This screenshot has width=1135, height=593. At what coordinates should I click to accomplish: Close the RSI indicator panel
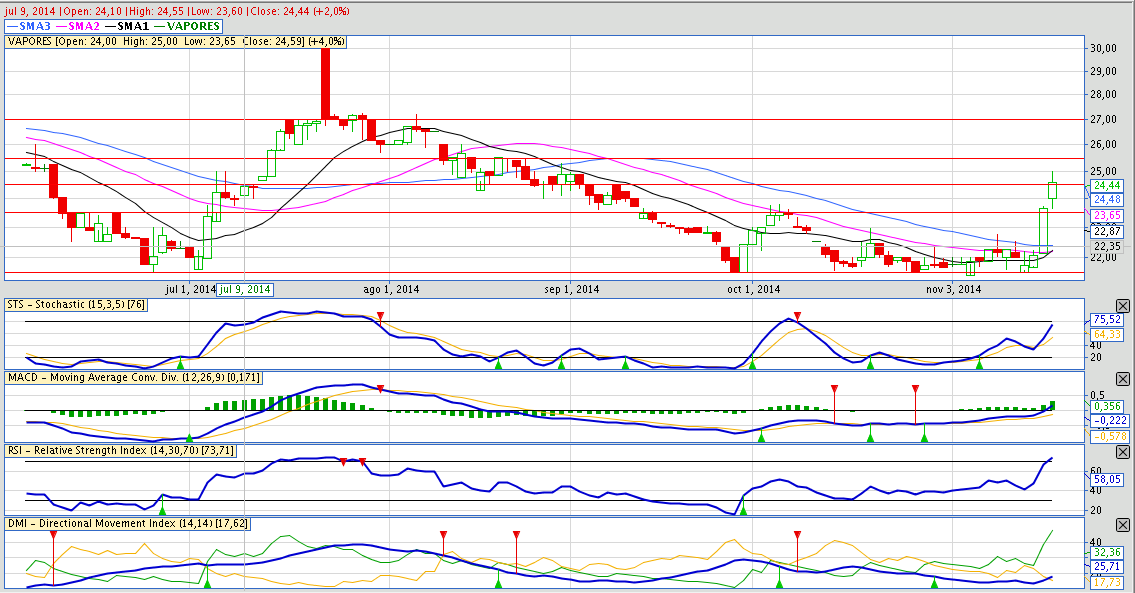point(1122,451)
